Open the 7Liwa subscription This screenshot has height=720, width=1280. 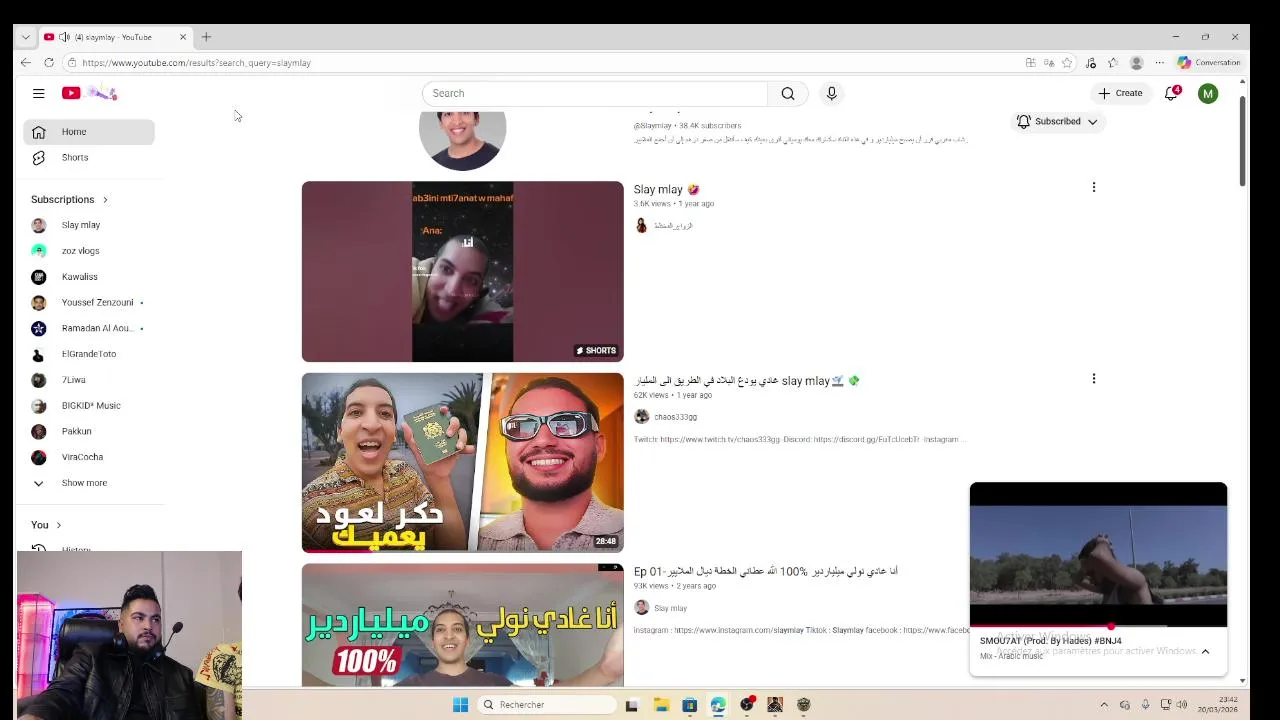[x=89, y=380]
